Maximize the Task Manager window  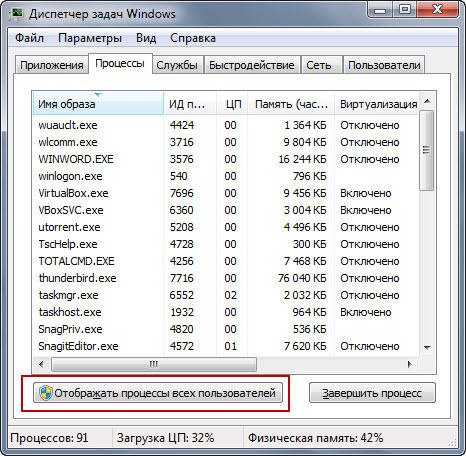pos(405,10)
